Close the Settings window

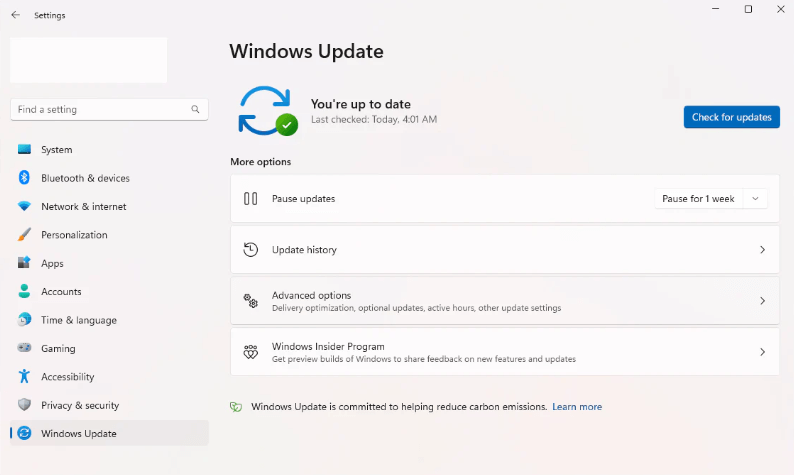[x=780, y=9]
